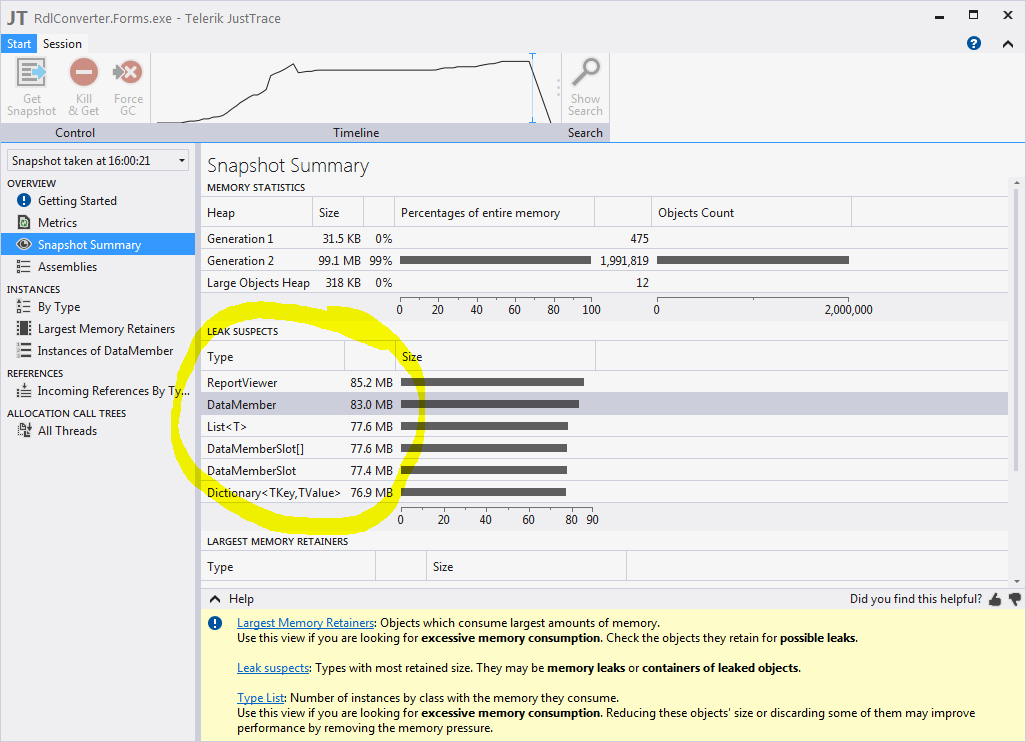
Task: Open Getting Started in the sidebar
Action: 77,201
